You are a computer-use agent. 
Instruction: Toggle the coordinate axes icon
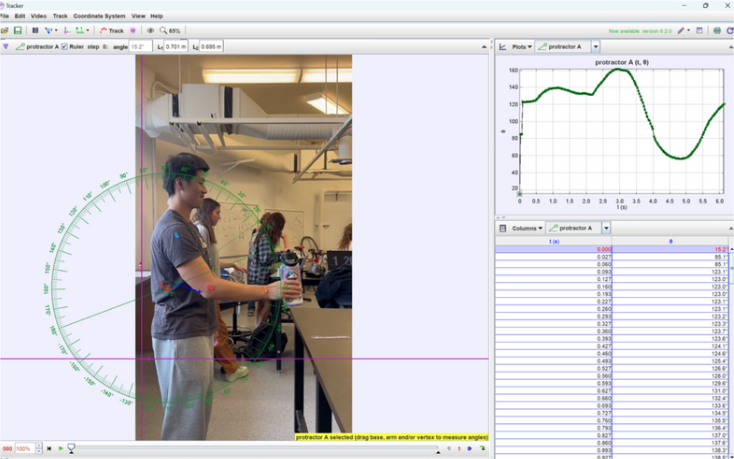click(67, 30)
